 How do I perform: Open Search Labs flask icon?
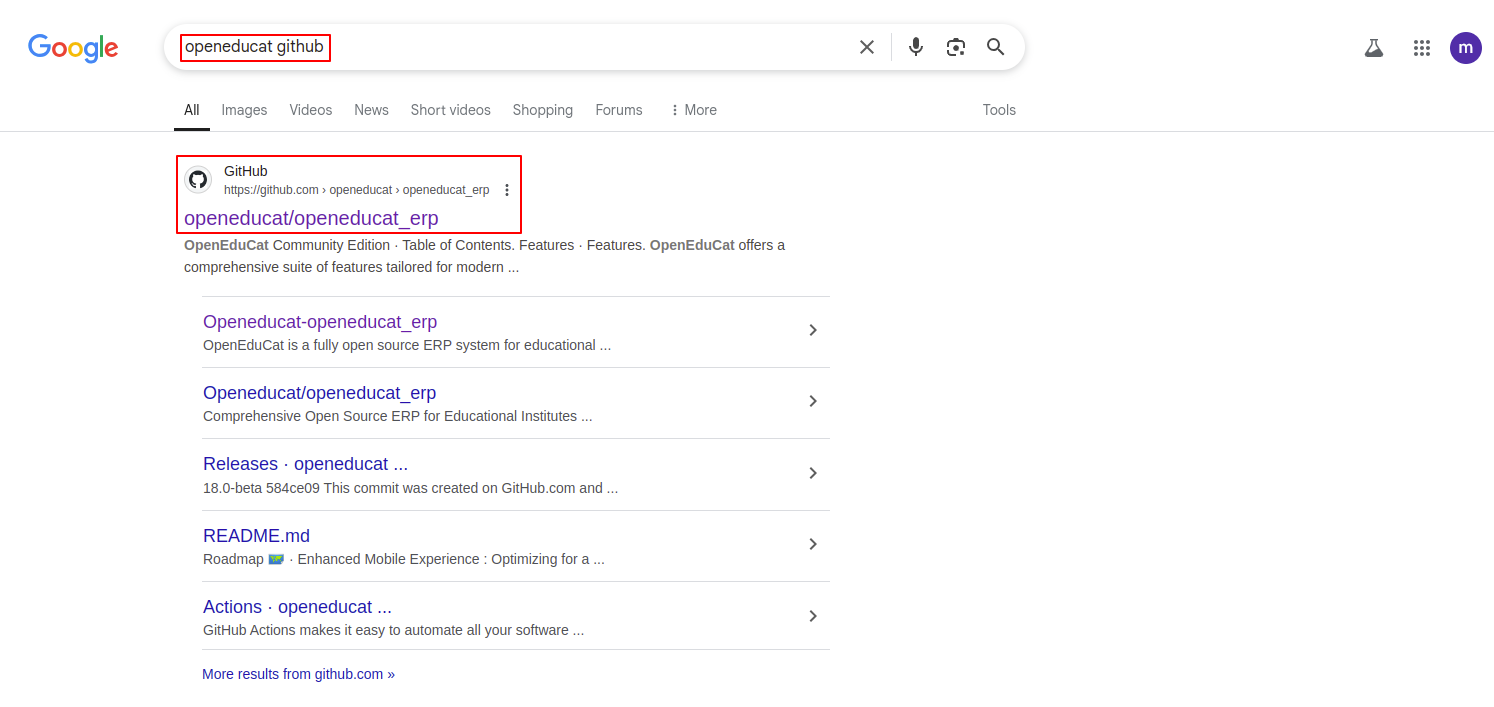[x=1374, y=48]
